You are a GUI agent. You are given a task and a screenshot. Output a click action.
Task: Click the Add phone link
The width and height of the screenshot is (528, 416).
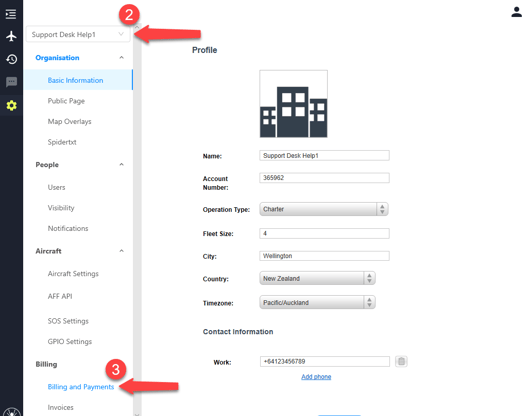pos(316,377)
